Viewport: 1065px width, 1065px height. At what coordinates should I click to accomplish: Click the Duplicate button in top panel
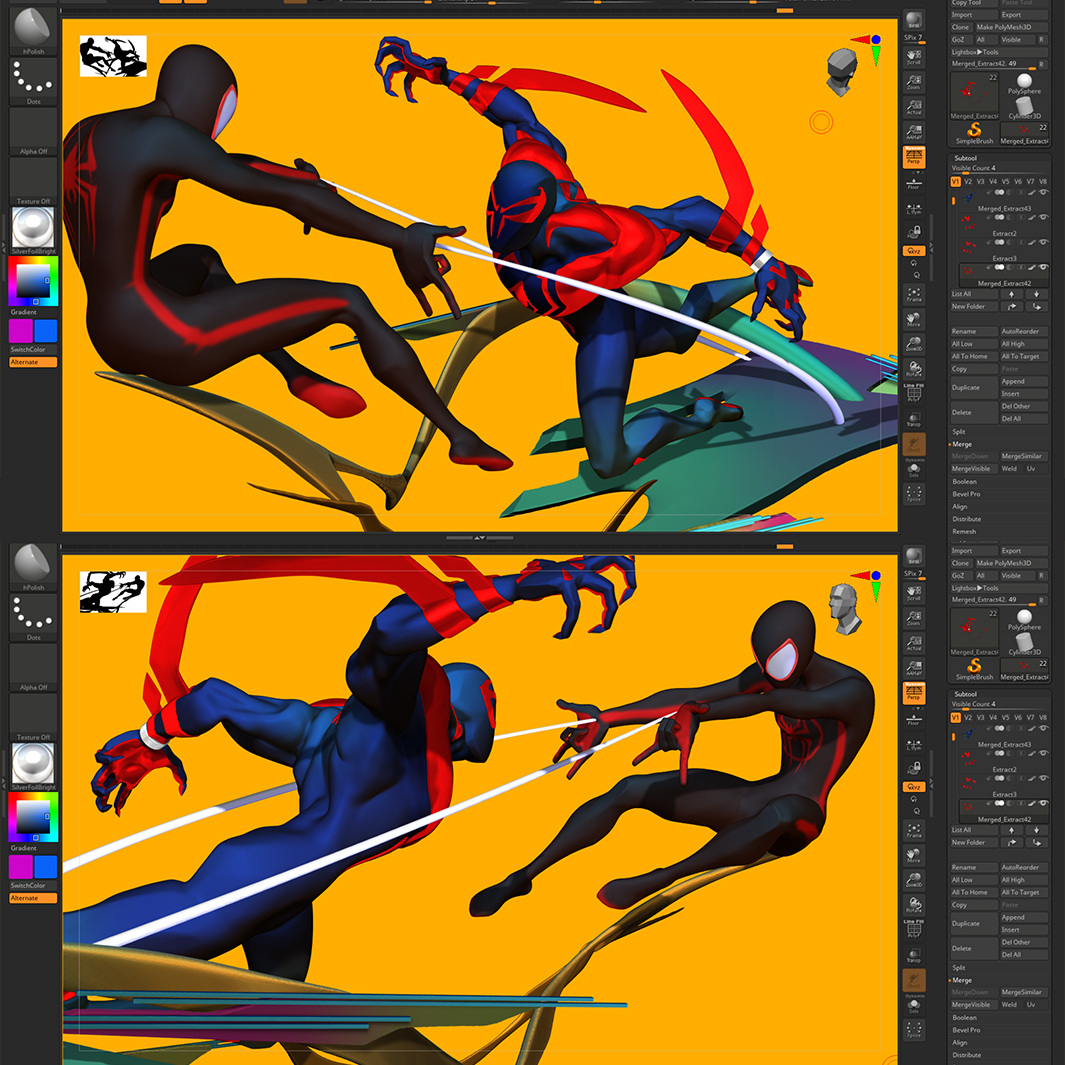pyautogui.click(x=974, y=387)
